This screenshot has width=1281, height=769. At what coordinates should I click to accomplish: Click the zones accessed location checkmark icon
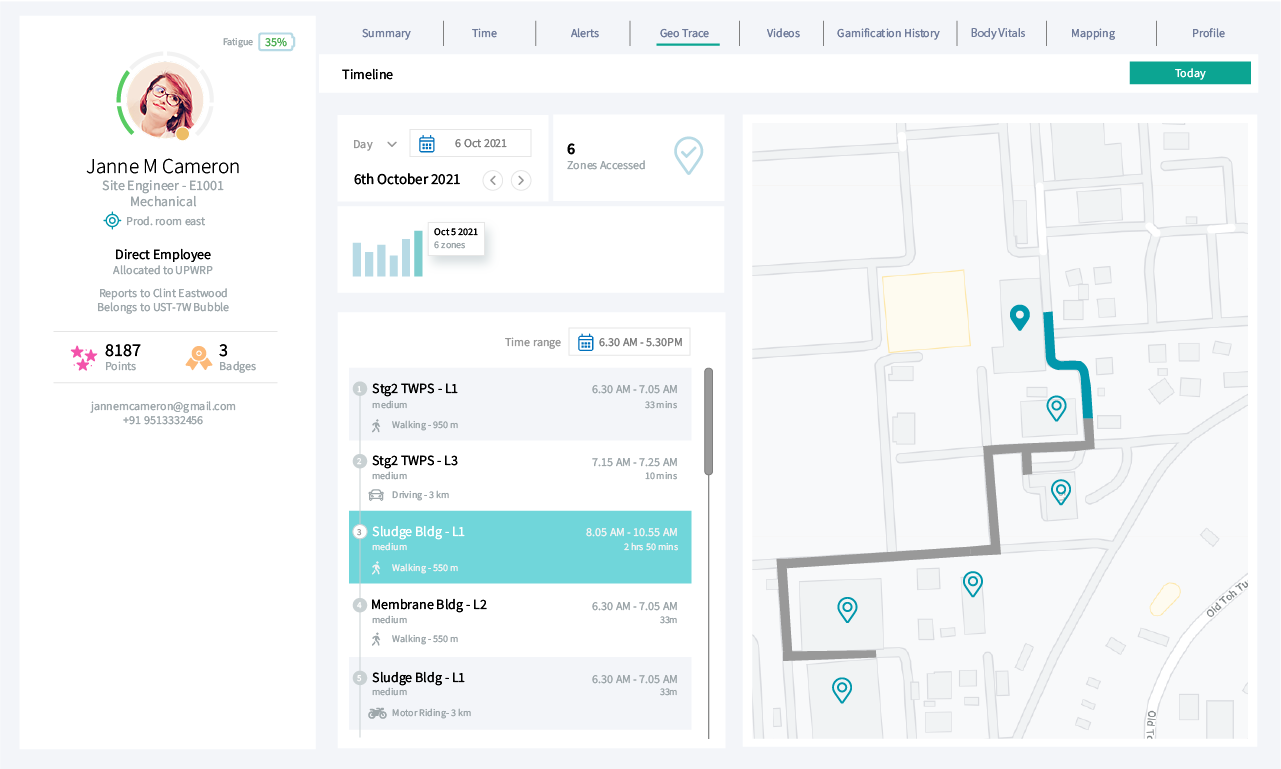click(x=688, y=155)
